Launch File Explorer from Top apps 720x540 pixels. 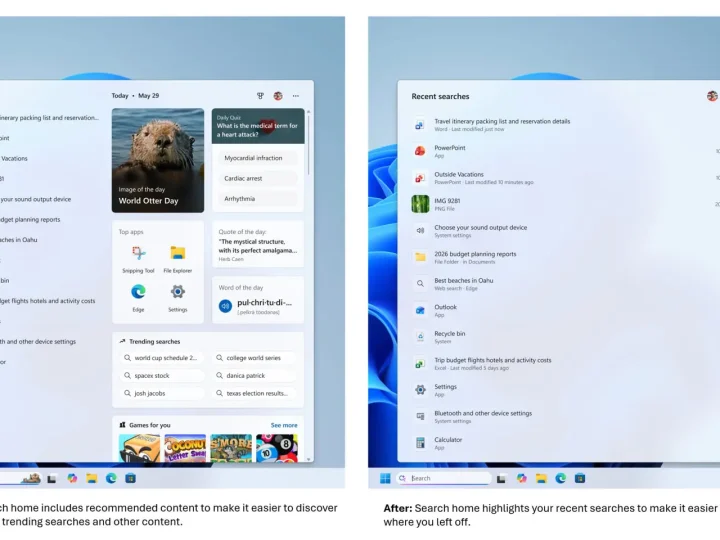pyautogui.click(x=178, y=259)
